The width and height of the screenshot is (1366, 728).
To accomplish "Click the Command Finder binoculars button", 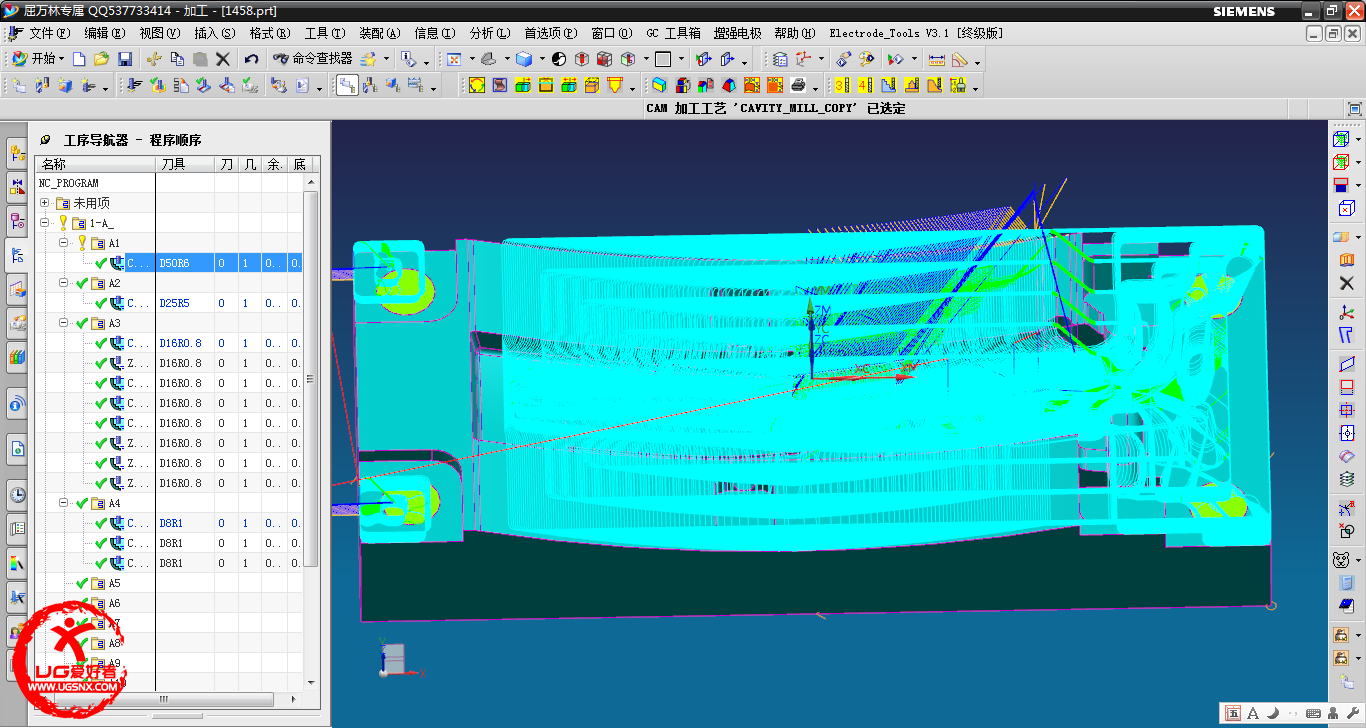I will point(312,59).
